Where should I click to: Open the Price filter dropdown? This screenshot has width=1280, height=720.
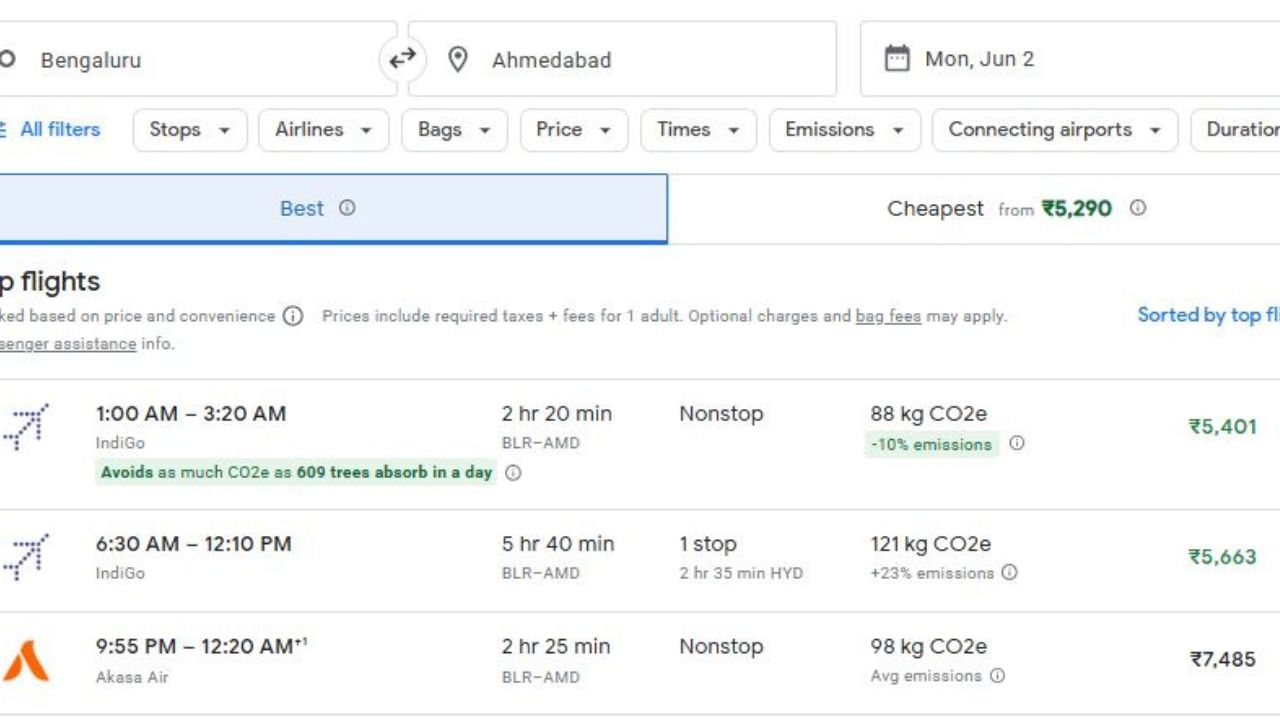573,130
